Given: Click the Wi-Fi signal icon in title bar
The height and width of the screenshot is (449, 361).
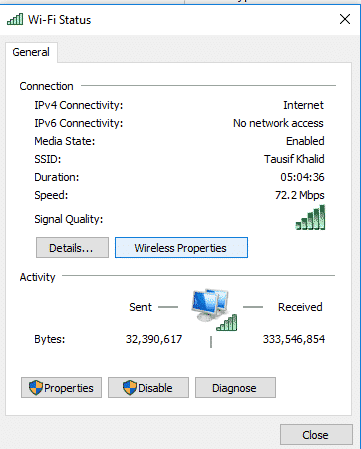Looking at the screenshot, I should 15,19.
